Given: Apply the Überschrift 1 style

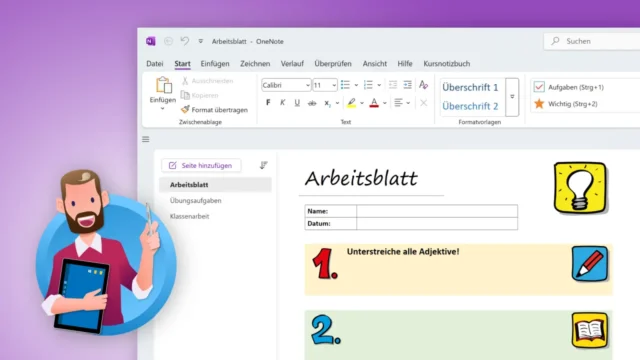Looking at the screenshot, I should tap(470, 87).
